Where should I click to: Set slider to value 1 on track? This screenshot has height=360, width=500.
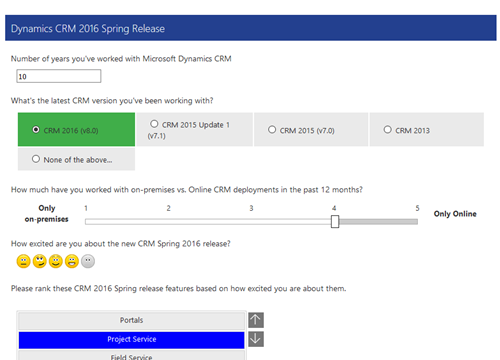pos(86,222)
